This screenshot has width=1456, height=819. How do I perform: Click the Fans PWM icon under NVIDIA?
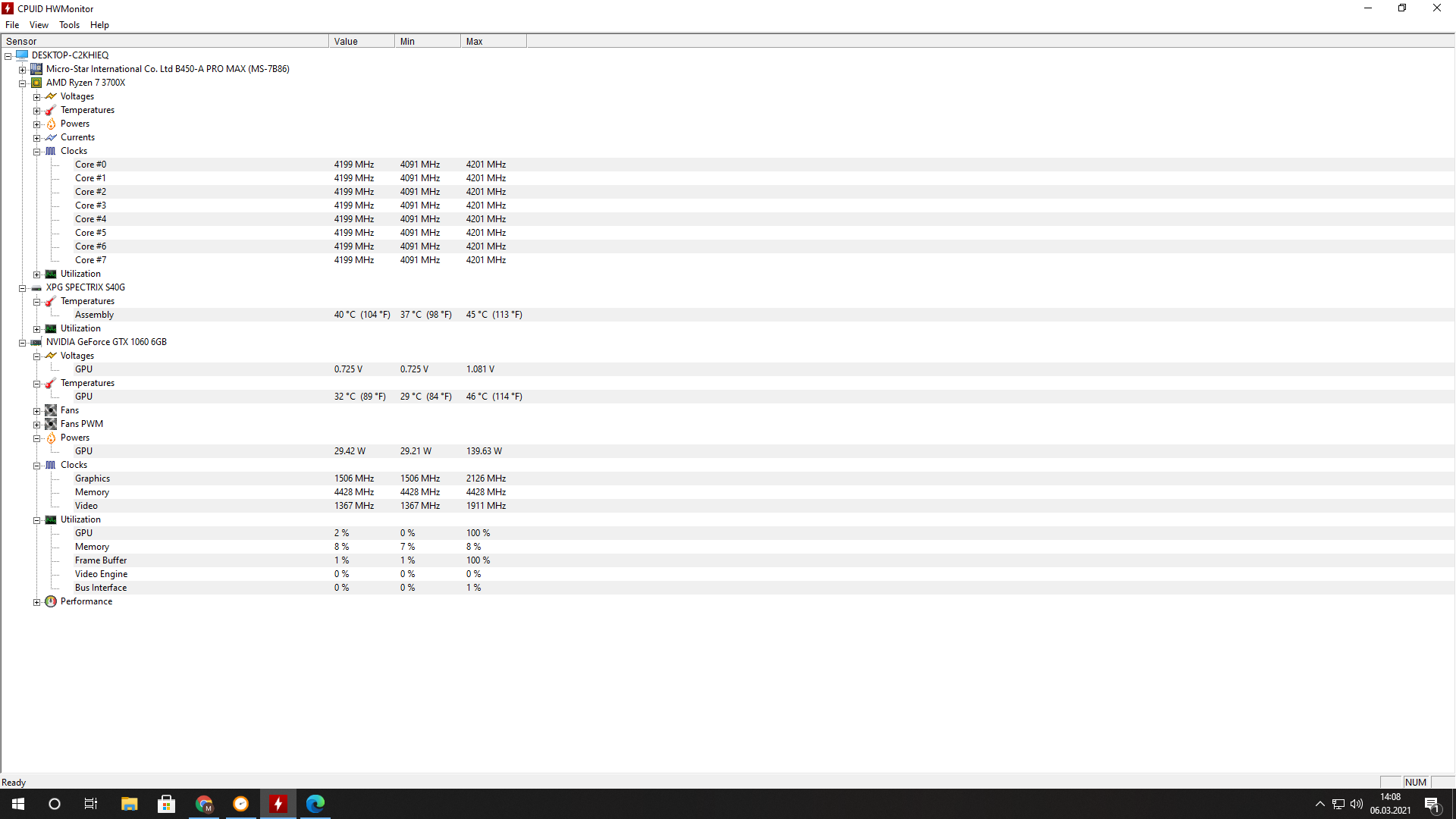click(x=51, y=424)
